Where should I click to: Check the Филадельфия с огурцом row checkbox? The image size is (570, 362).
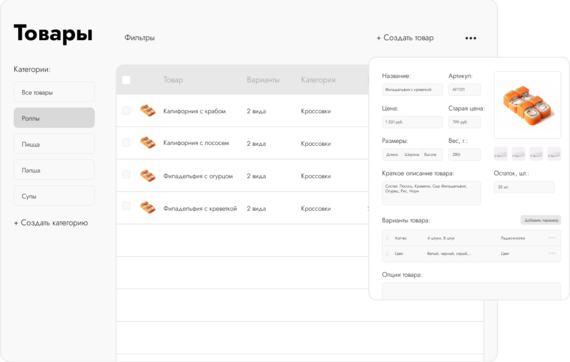(126, 174)
